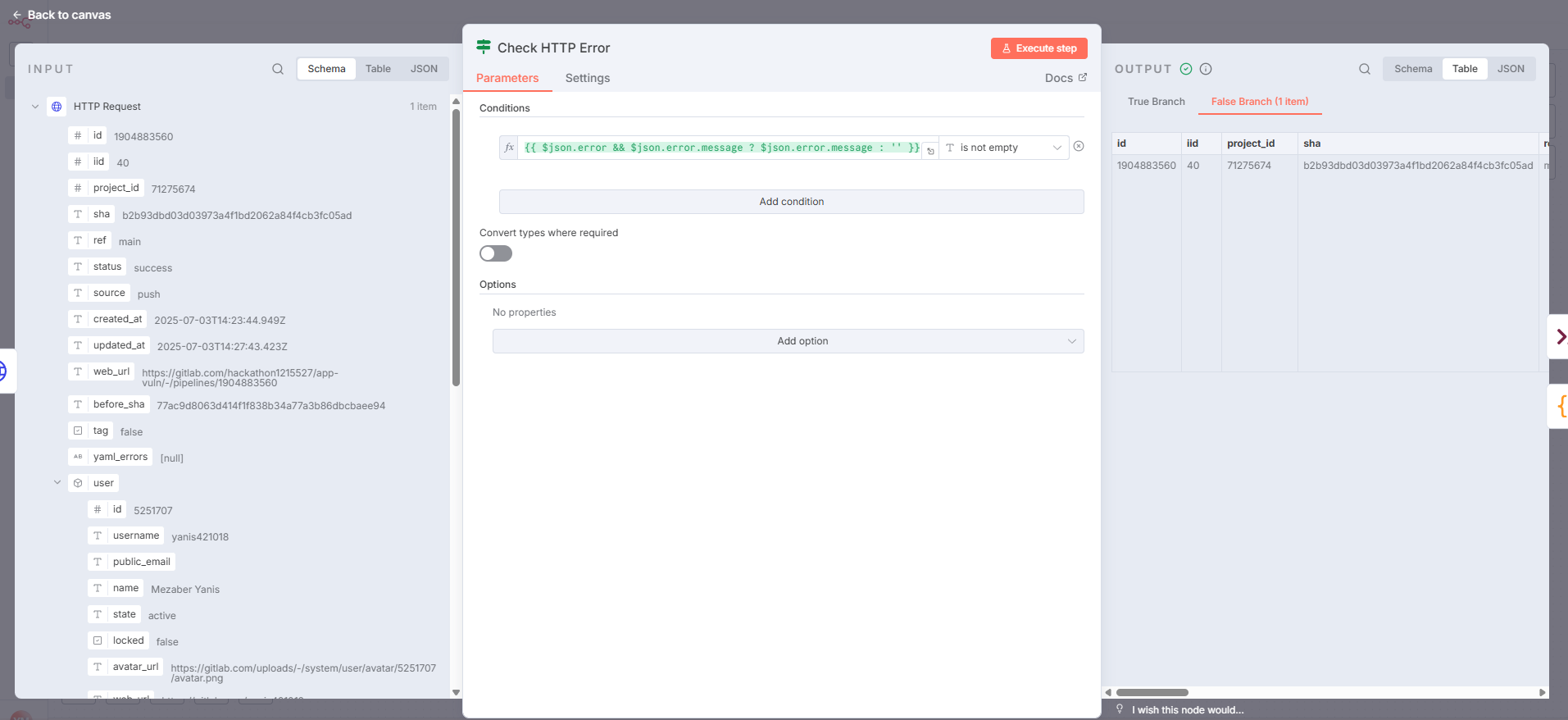Click the HTTP Request globe icon
This screenshot has width=1568, height=720.
[x=57, y=107]
